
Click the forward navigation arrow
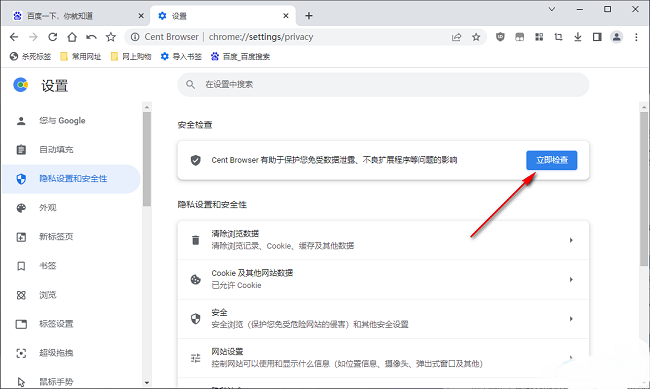coord(33,37)
